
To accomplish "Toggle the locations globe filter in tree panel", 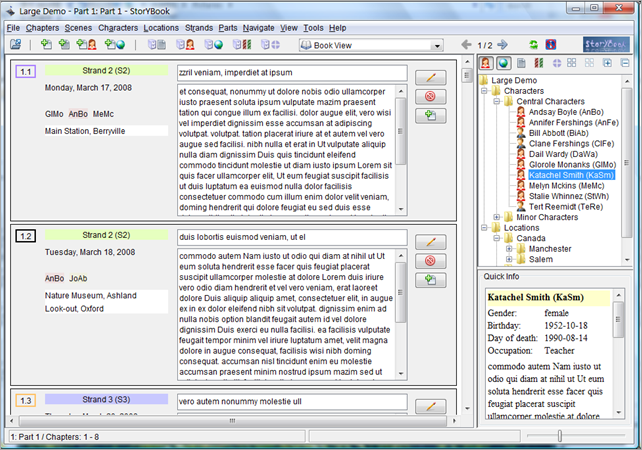I will pos(503,64).
